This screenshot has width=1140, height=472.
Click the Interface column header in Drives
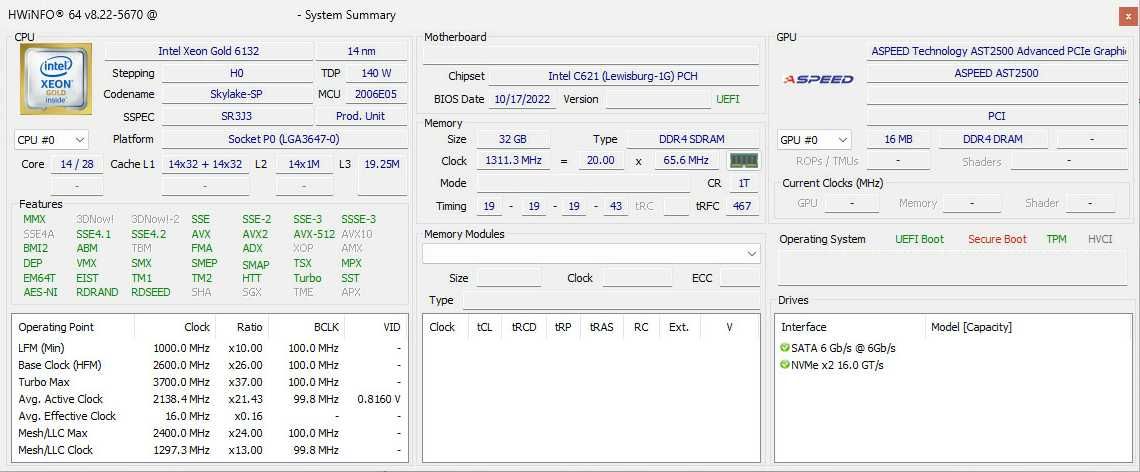point(850,327)
